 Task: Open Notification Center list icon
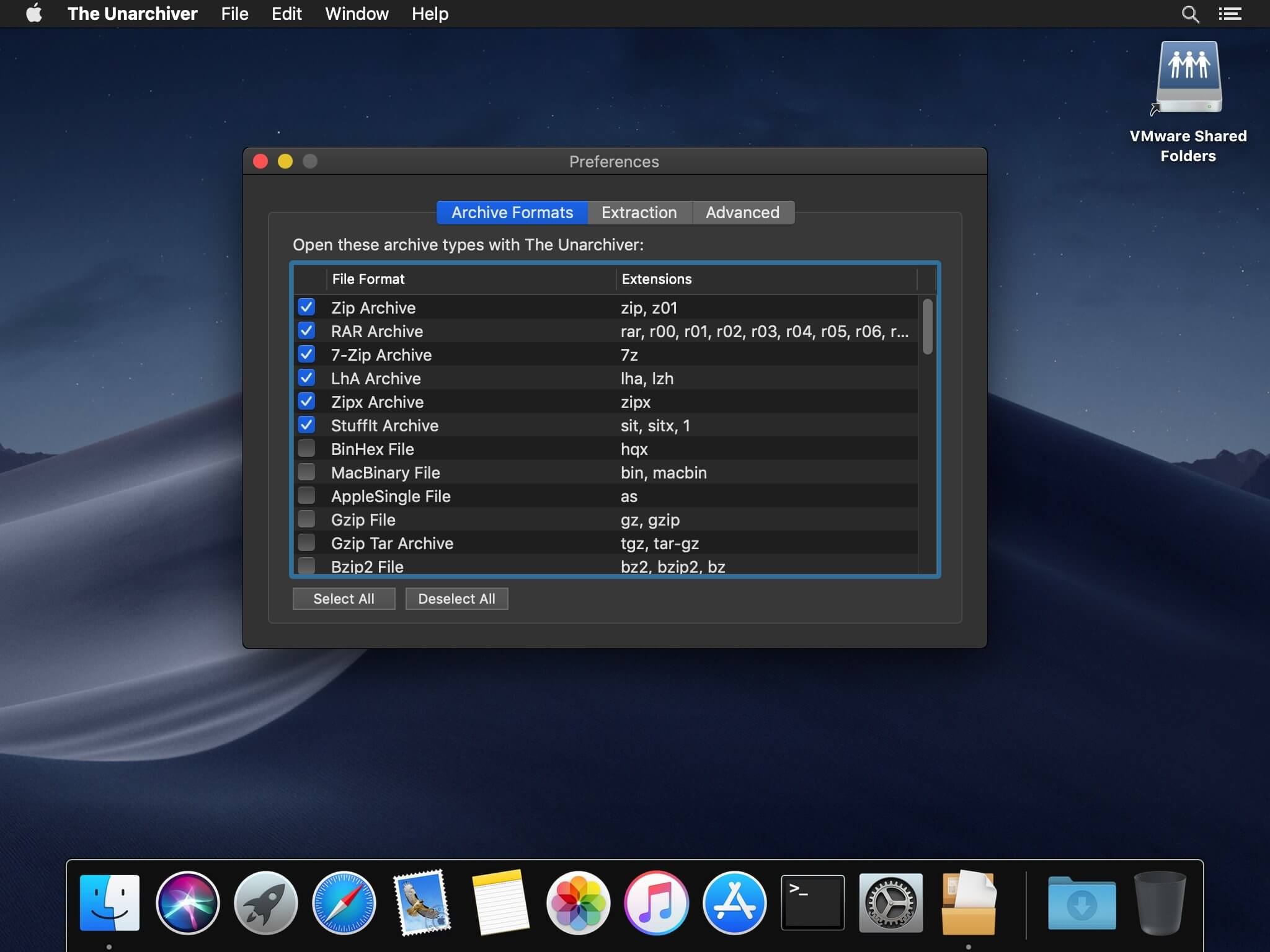[1230, 14]
